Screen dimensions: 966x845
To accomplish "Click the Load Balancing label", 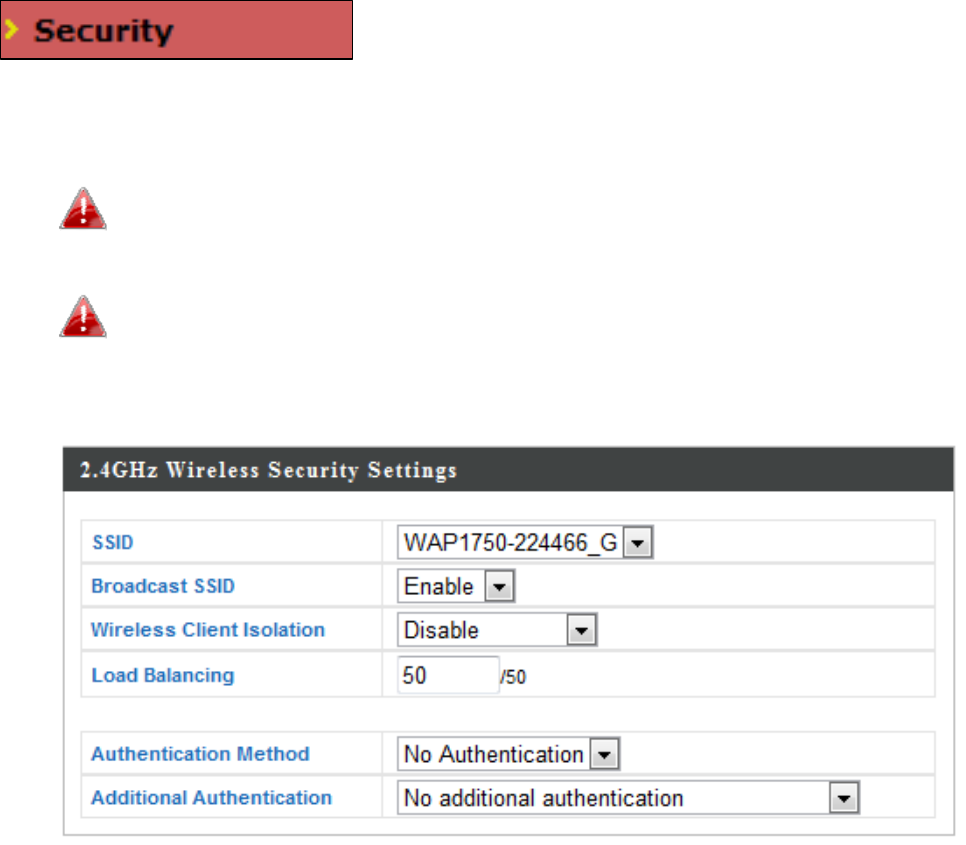I will [162, 675].
